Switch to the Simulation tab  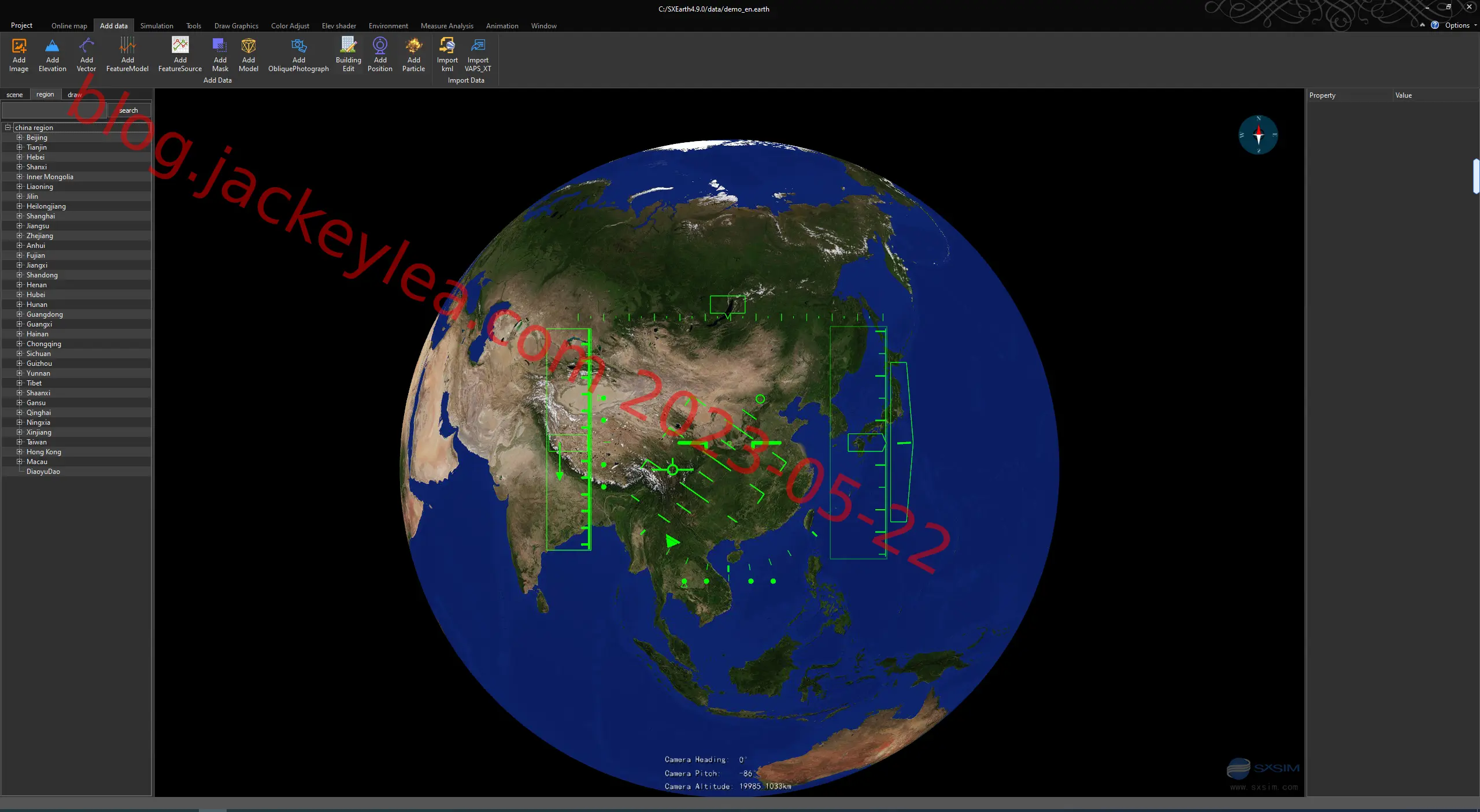coord(157,26)
